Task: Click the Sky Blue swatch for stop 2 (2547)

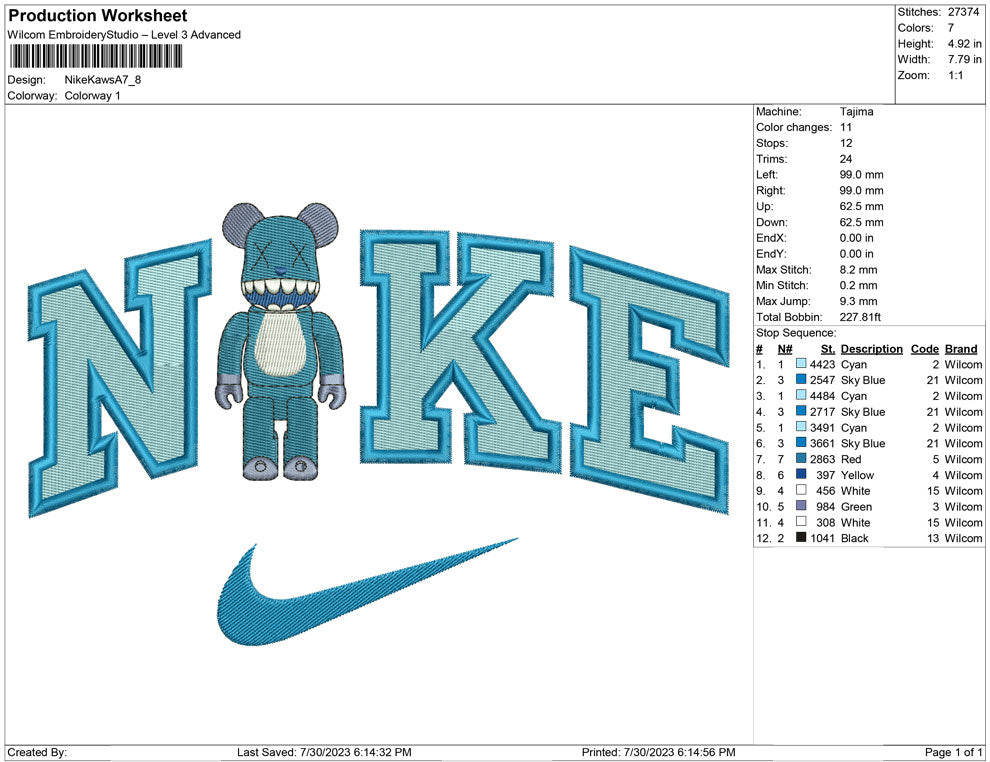Action: 801,379
